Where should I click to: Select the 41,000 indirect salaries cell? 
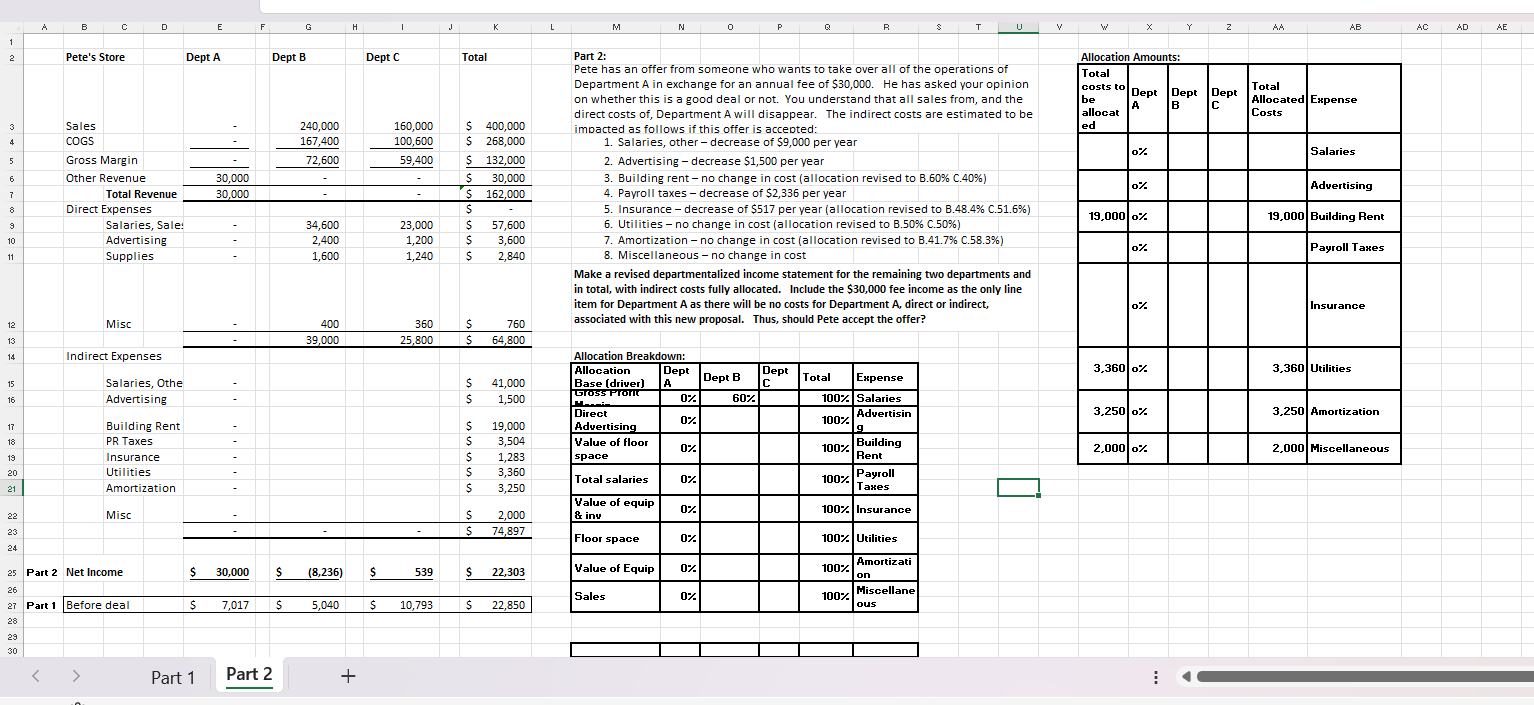tap(509, 383)
